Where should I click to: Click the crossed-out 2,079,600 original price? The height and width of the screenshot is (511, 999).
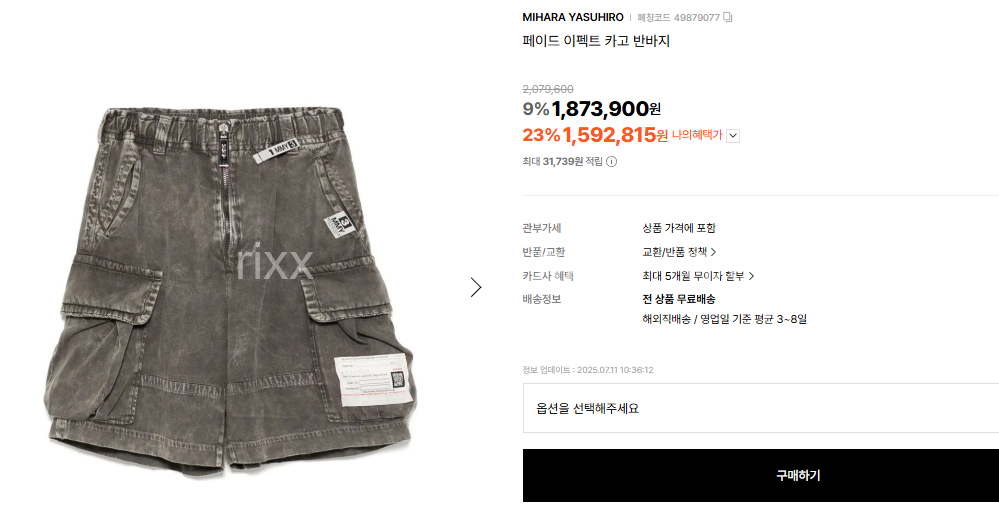coord(548,89)
